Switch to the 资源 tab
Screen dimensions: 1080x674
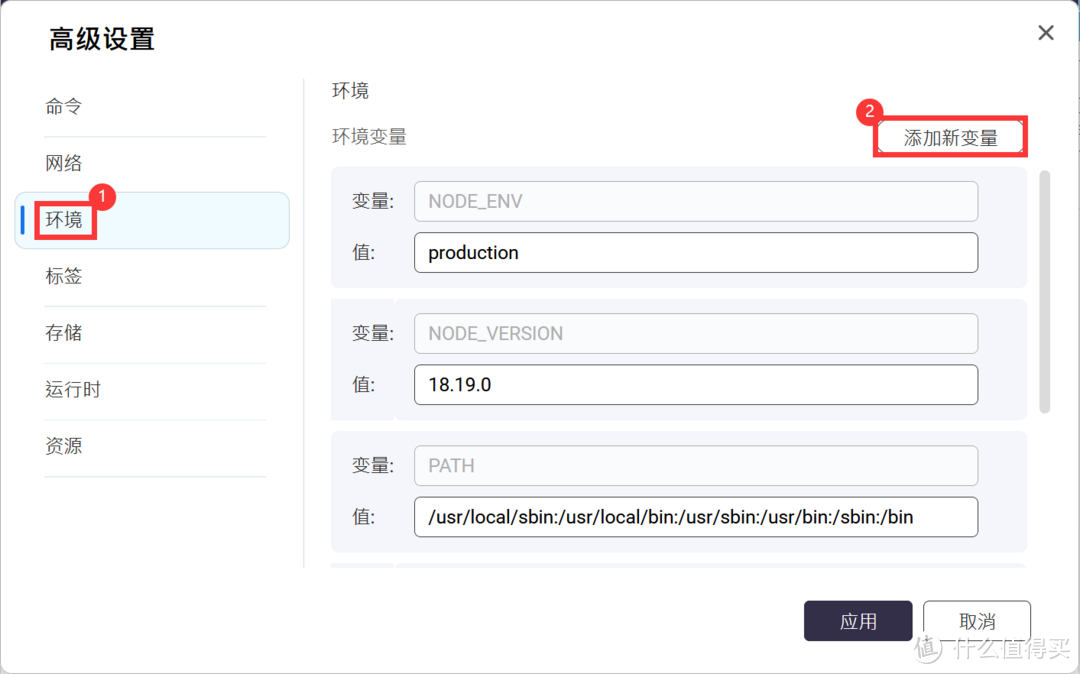64,446
